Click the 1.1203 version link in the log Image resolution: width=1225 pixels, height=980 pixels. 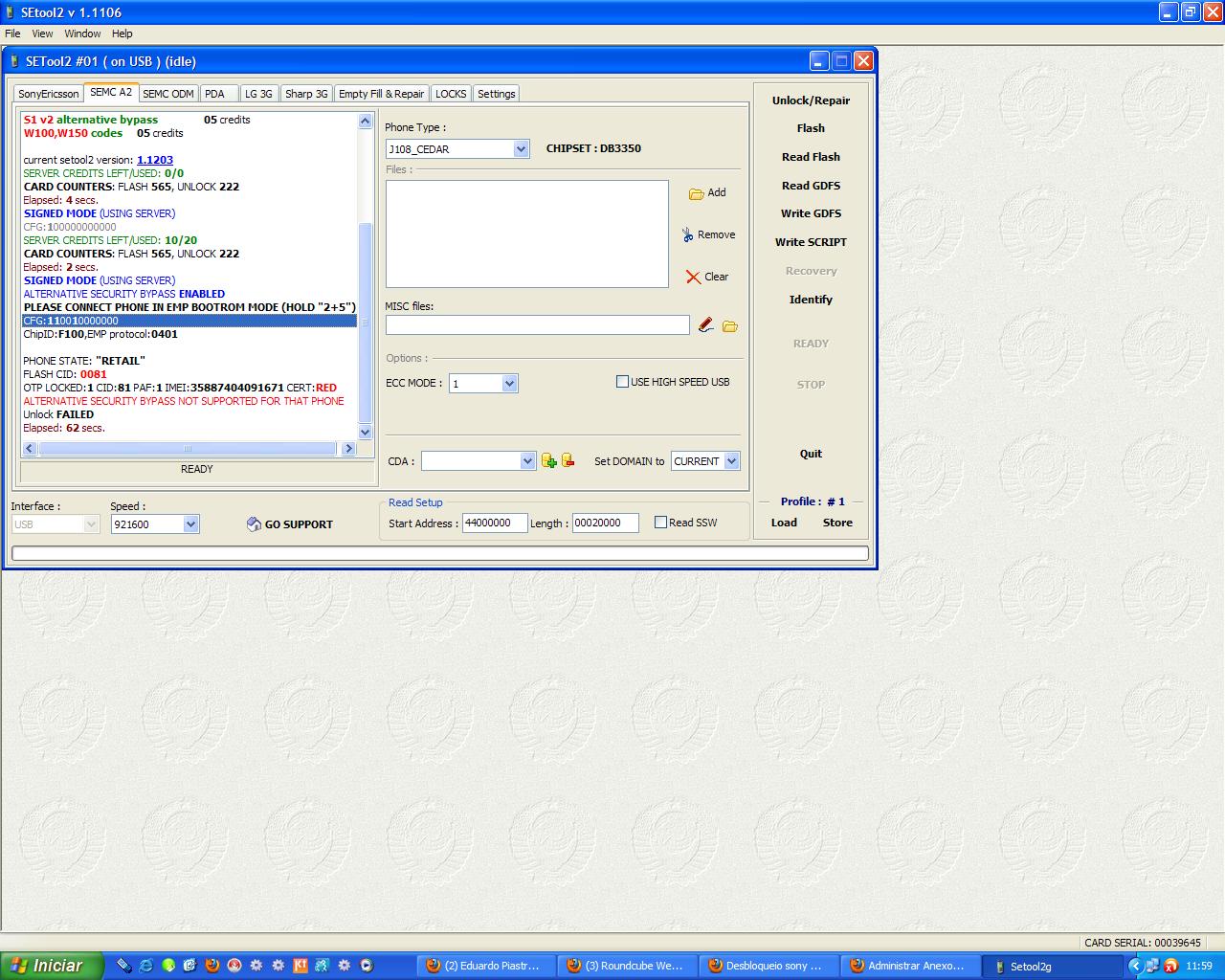pyautogui.click(x=155, y=160)
